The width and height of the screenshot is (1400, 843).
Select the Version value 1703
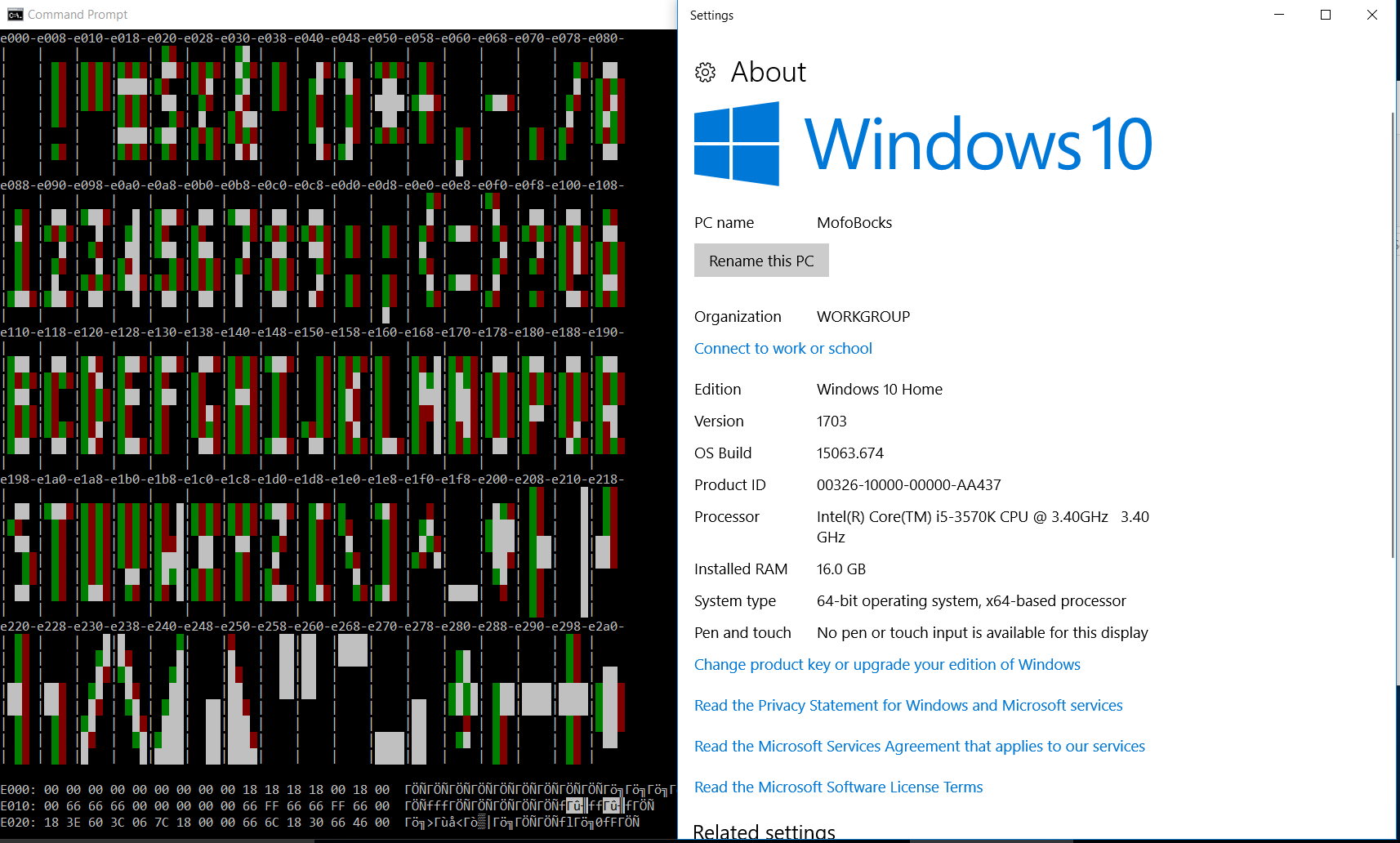[x=832, y=421]
